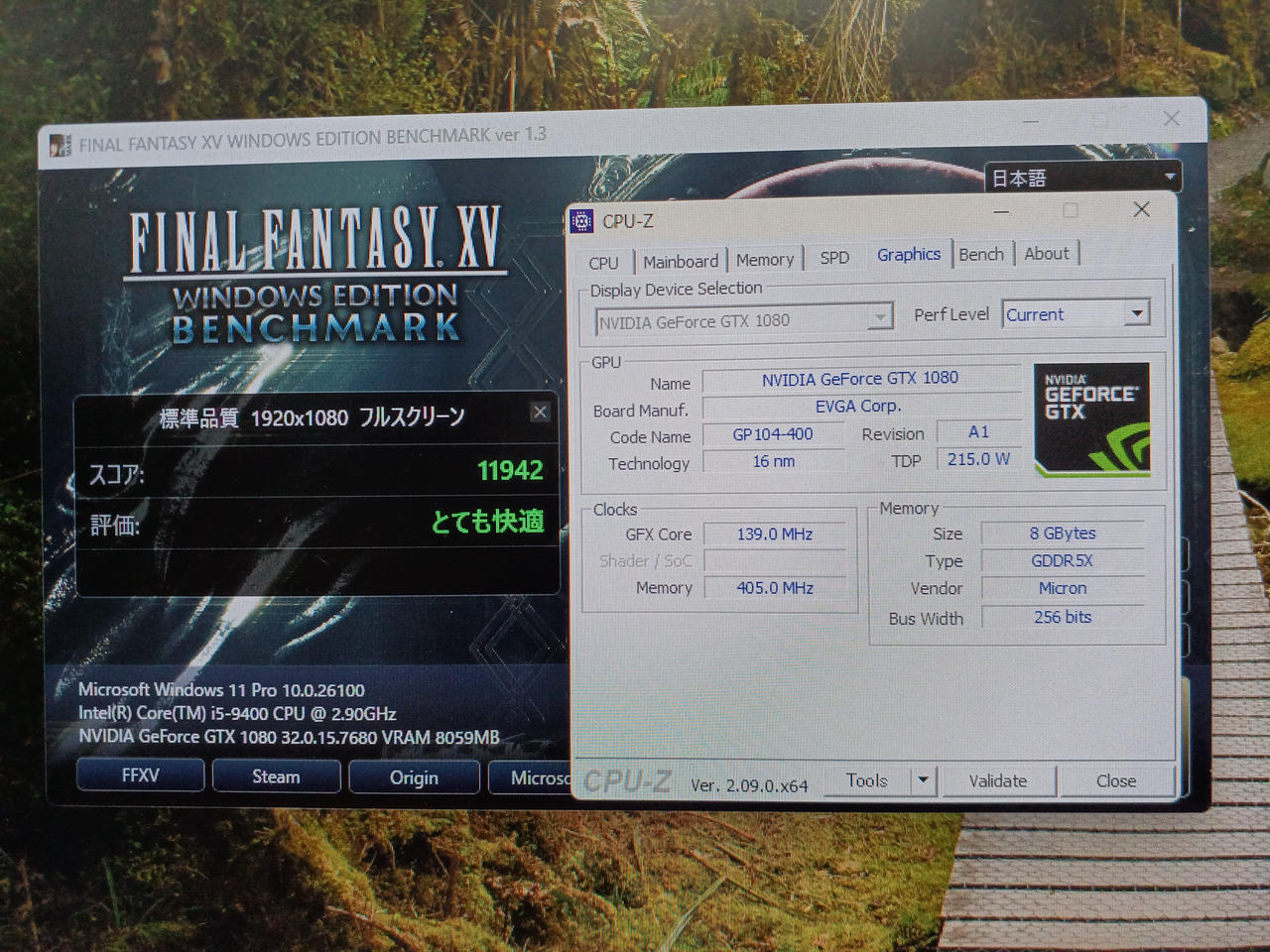The image size is (1270, 952).
Task: Expand the Perf Level Current dropdown
Action: (1137, 313)
